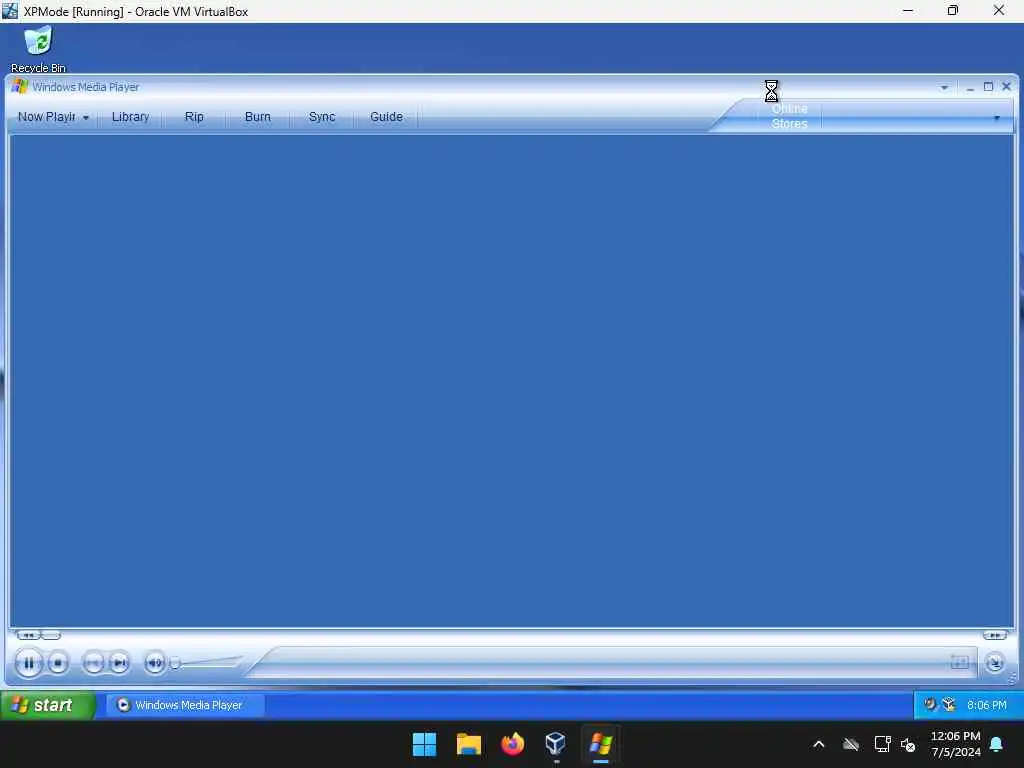Click the fast forward button bottom right

(x=995, y=635)
